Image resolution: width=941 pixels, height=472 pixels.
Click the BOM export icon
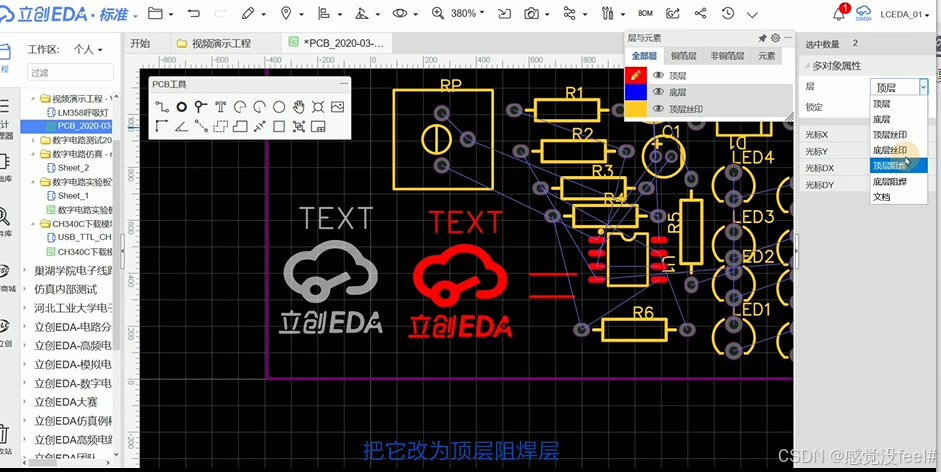point(645,13)
